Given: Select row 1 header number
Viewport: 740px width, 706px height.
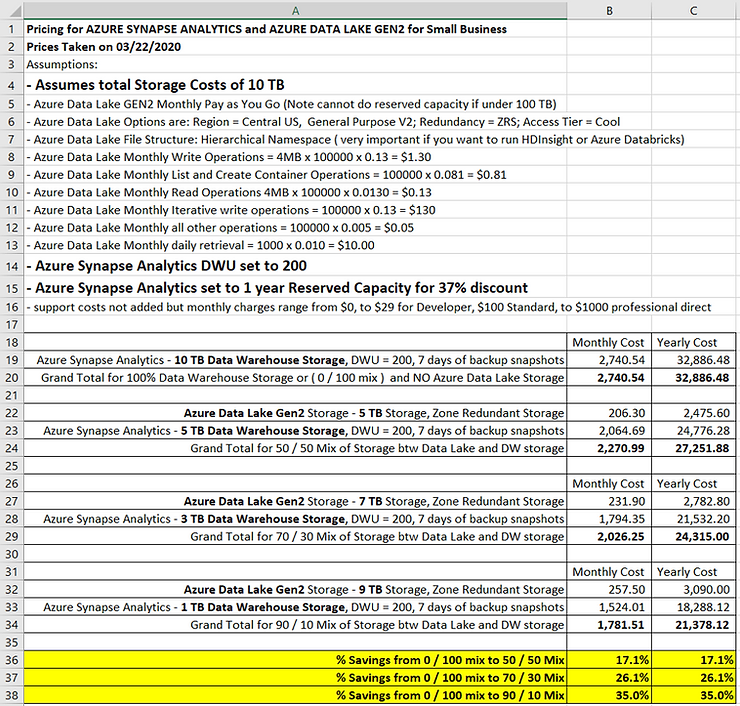Looking at the screenshot, I should (x=12, y=29).
